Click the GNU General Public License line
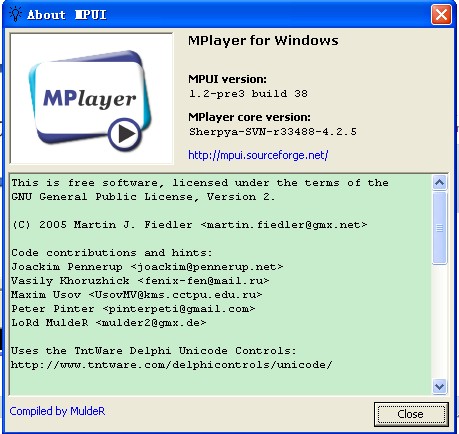Viewport: 459px width, 434px height. click(x=143, y=197)
